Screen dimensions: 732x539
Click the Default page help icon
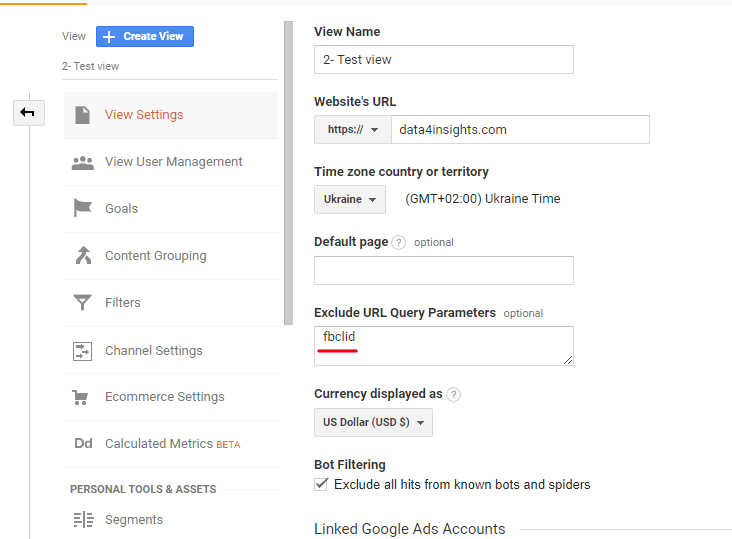[399, 242]
